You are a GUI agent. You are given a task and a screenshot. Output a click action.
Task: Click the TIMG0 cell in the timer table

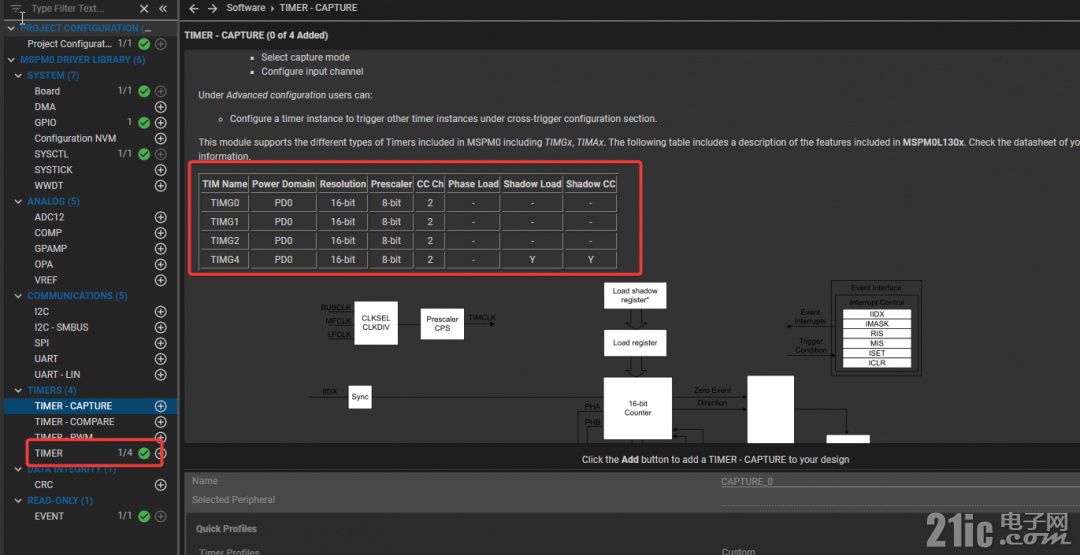pyautogui.click(x=225, y=202)
